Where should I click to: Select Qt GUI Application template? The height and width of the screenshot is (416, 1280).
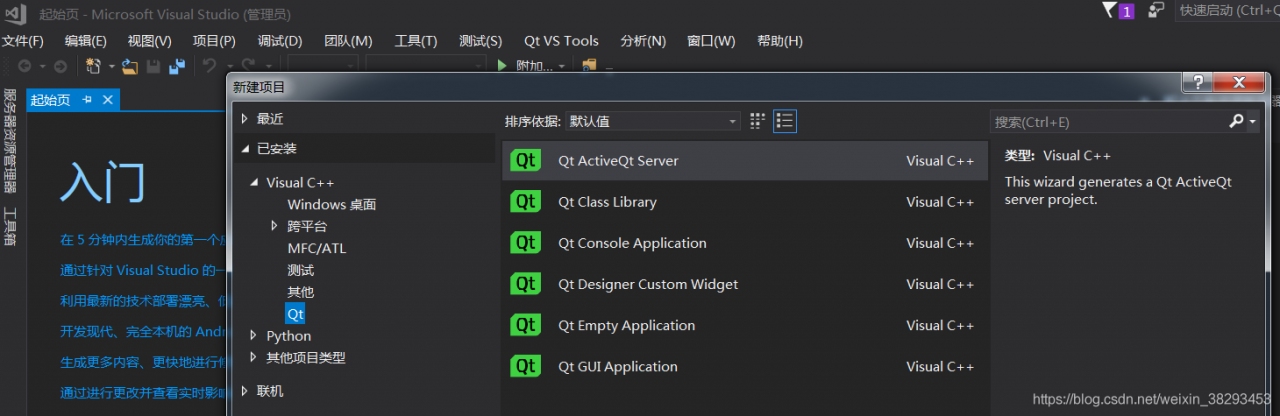pos(619,367)
